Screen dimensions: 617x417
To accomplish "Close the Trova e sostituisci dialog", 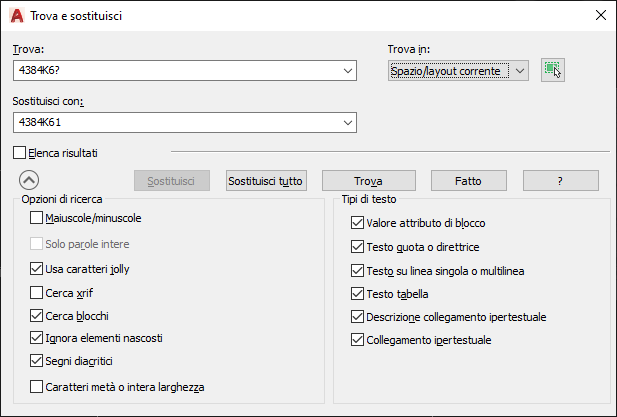I will [600, 15].
